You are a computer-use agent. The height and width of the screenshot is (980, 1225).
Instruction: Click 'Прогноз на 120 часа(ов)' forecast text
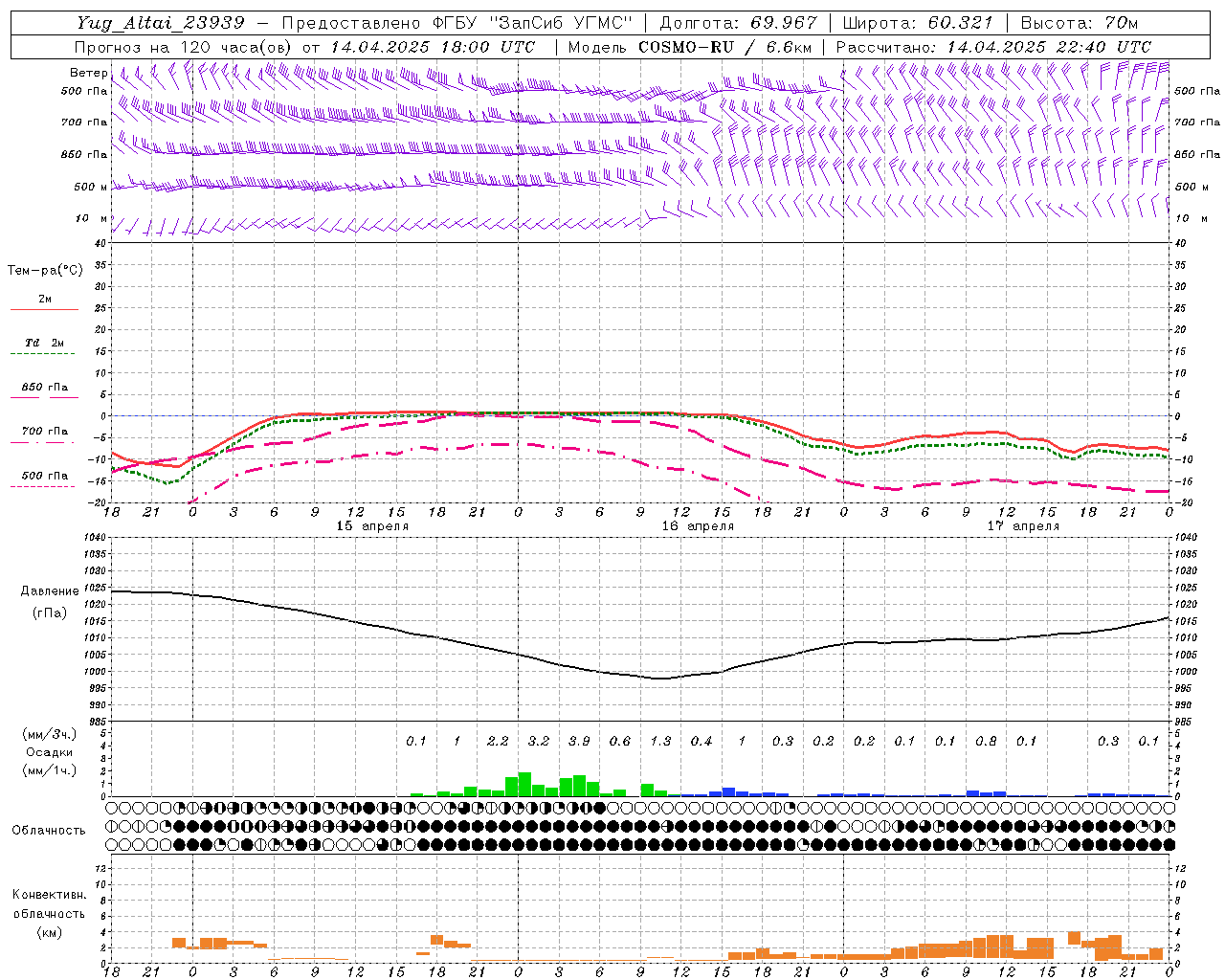click(185, 47)
